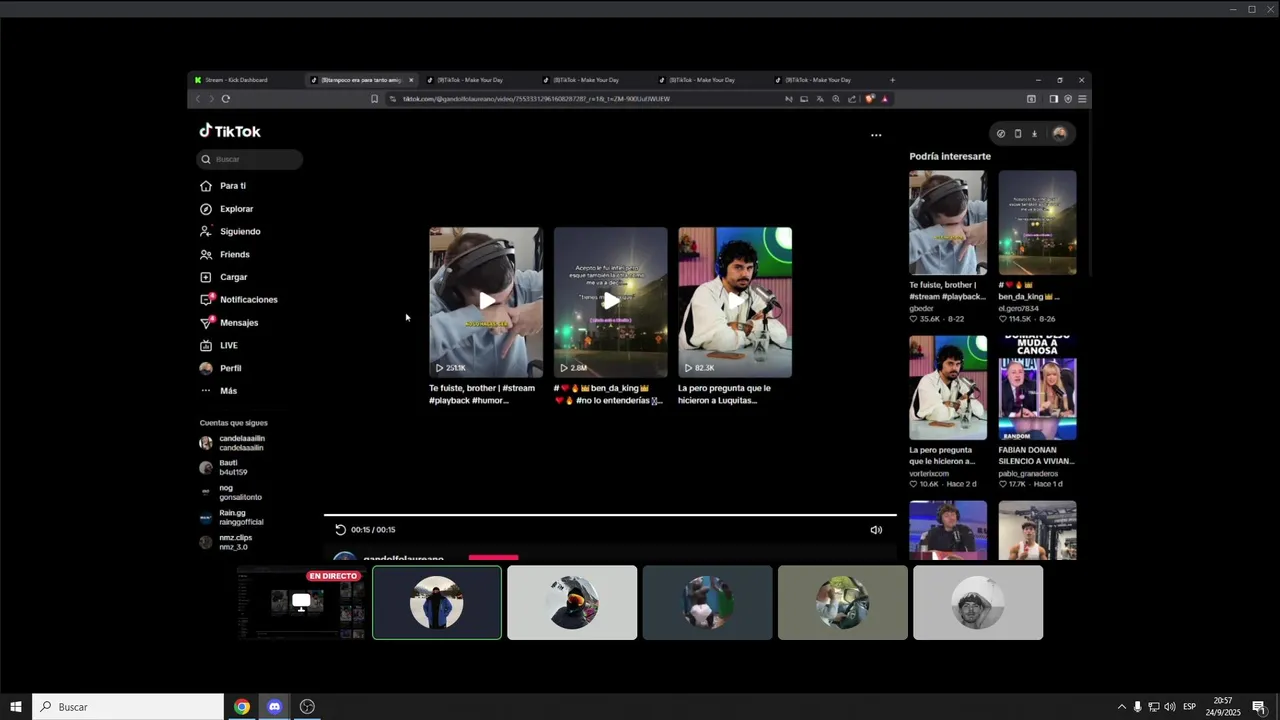Open Discord from the taskbar
The image size is (1280, 720).
click(275, 707)
